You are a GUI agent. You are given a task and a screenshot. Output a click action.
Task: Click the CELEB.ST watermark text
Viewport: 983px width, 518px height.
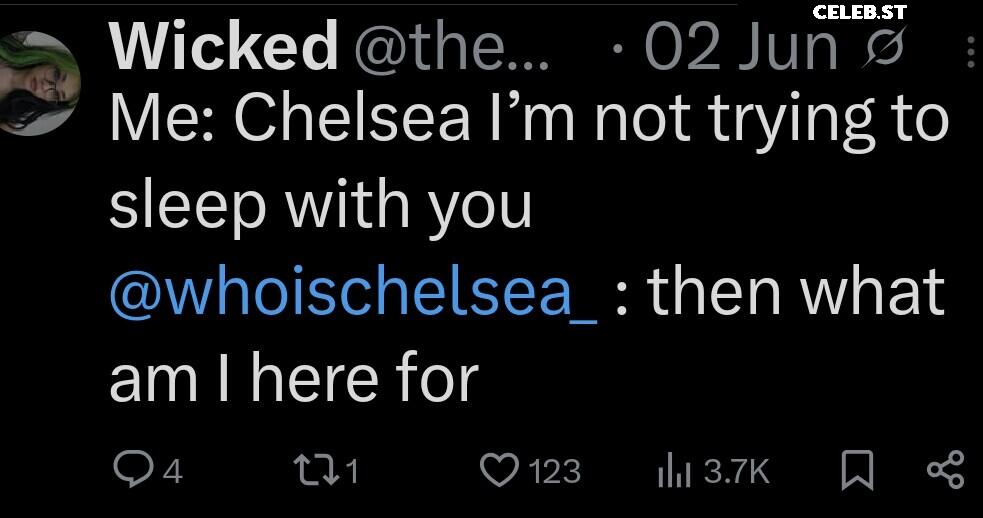point(859,12)
